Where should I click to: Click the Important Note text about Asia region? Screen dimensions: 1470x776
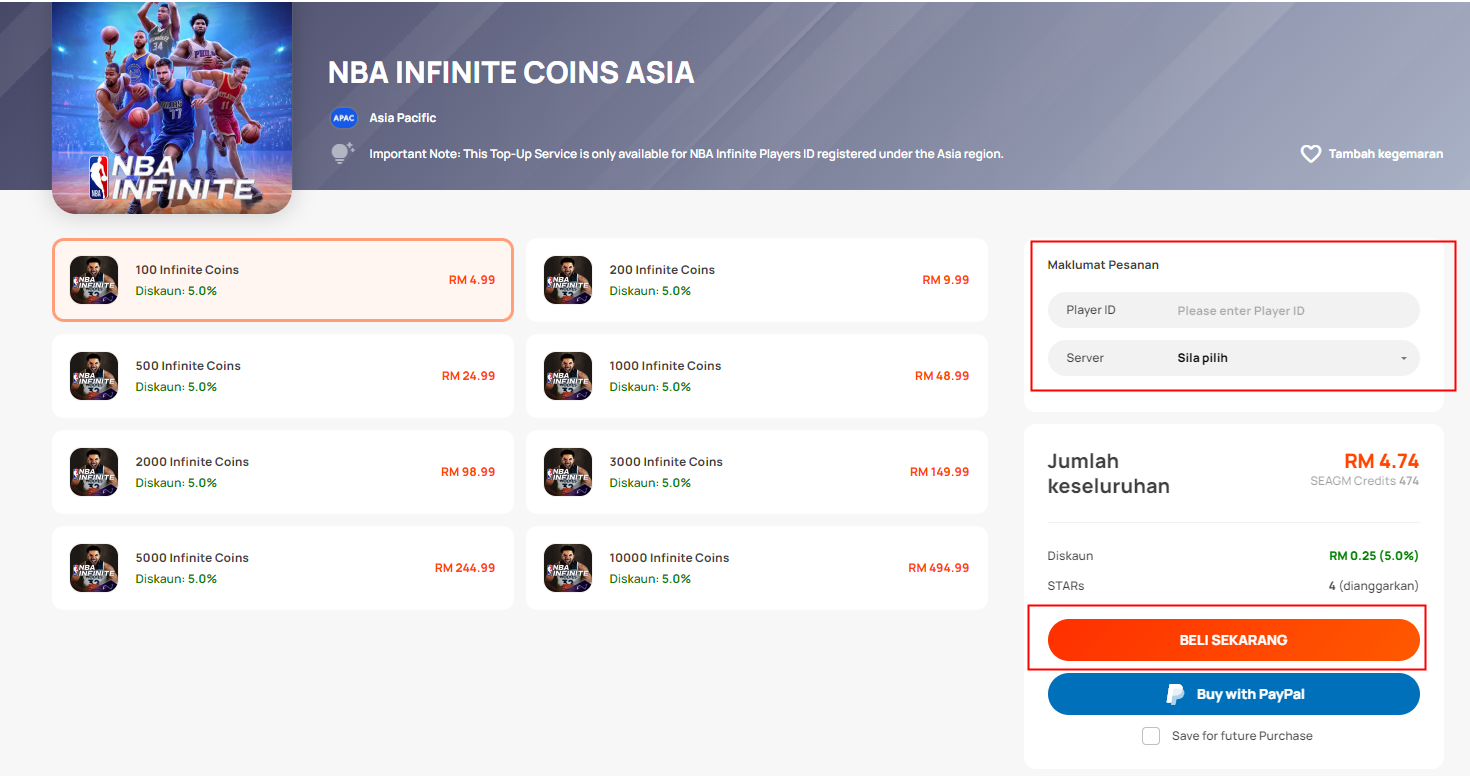pos(686,154)
